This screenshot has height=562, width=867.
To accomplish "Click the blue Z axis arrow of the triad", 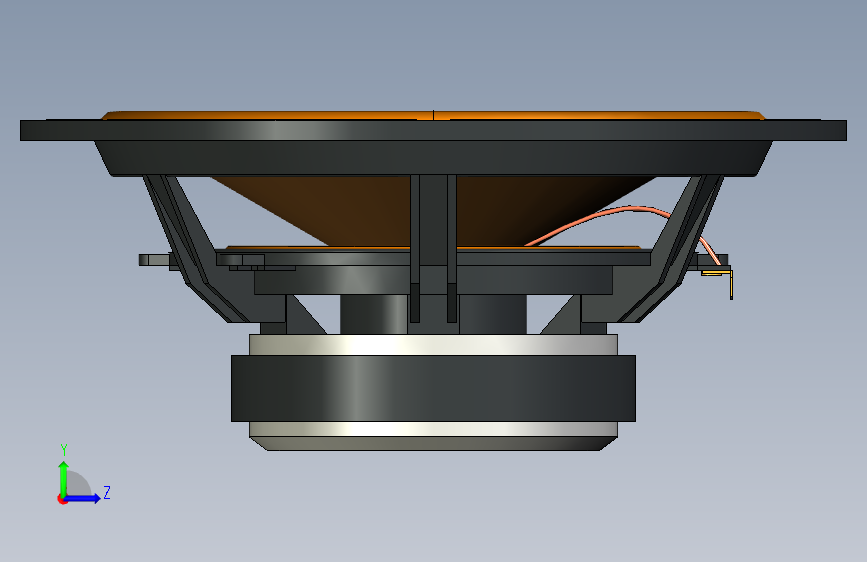I will 84,498.
